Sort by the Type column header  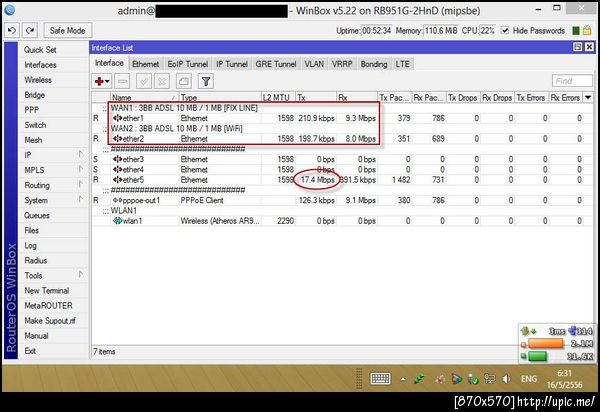[220, 98]
